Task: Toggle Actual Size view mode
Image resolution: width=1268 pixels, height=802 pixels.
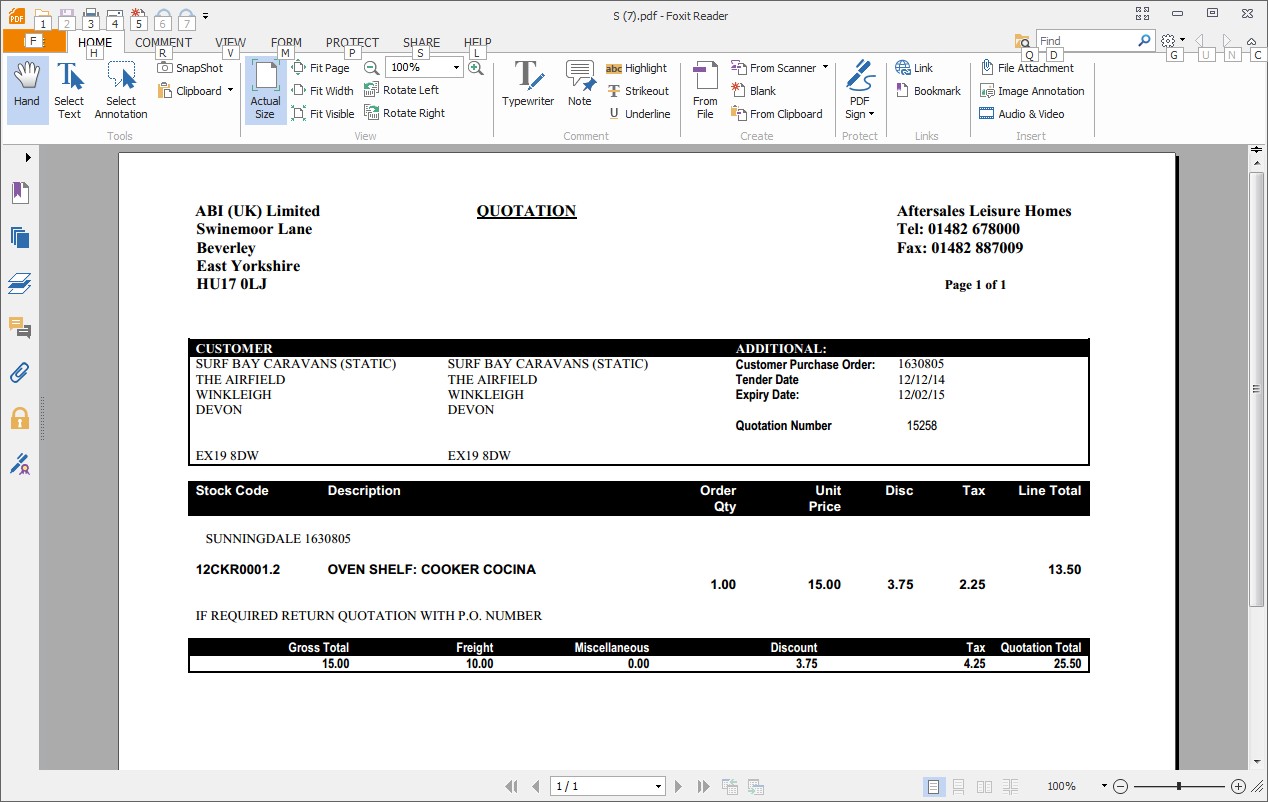Action: pyautogui.click(x=265, y=90)
